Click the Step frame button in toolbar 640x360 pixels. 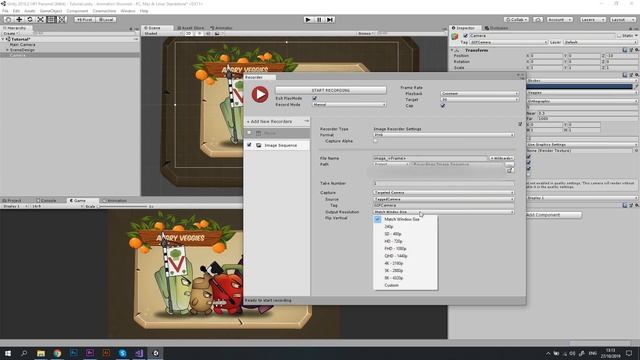pos(330,20)
